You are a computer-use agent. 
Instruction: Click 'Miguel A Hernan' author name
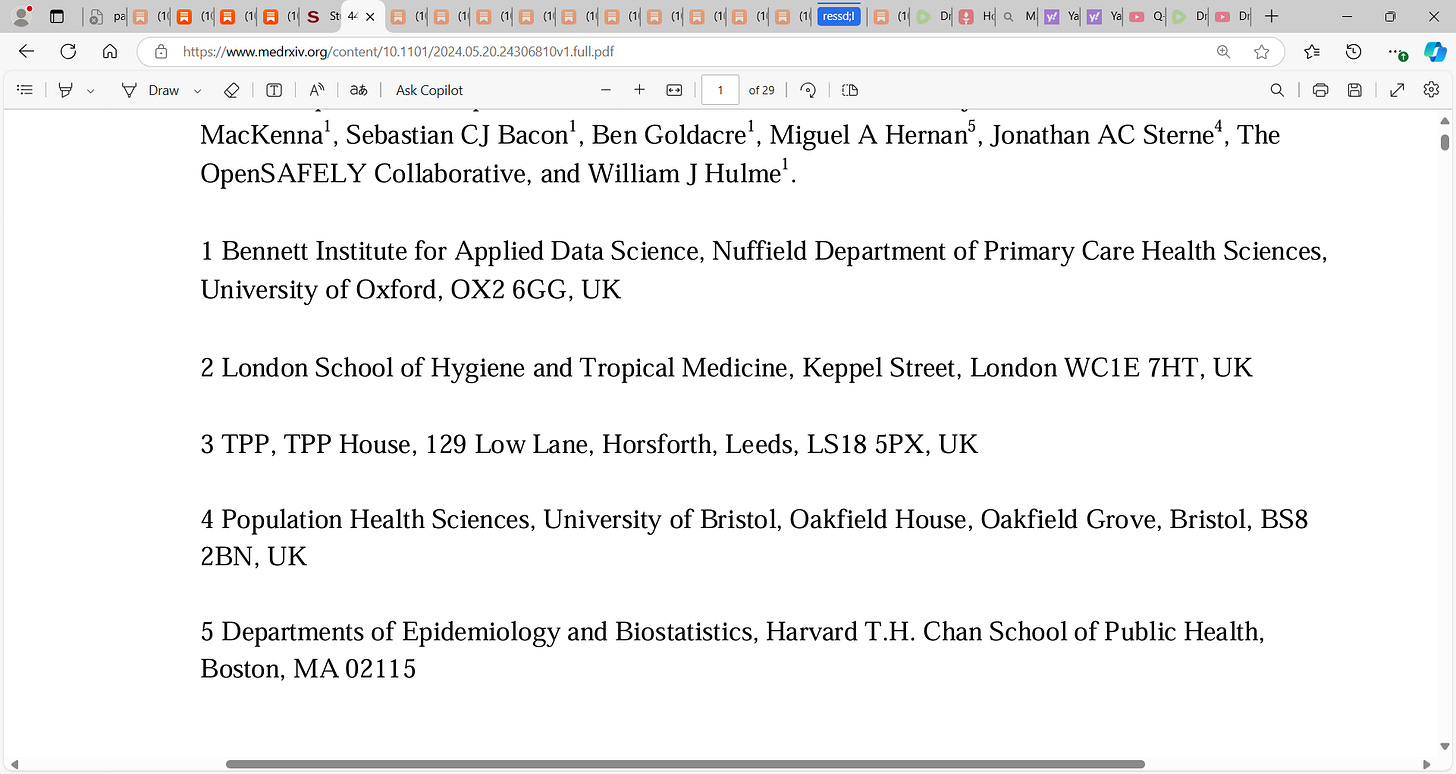[868, 135]
